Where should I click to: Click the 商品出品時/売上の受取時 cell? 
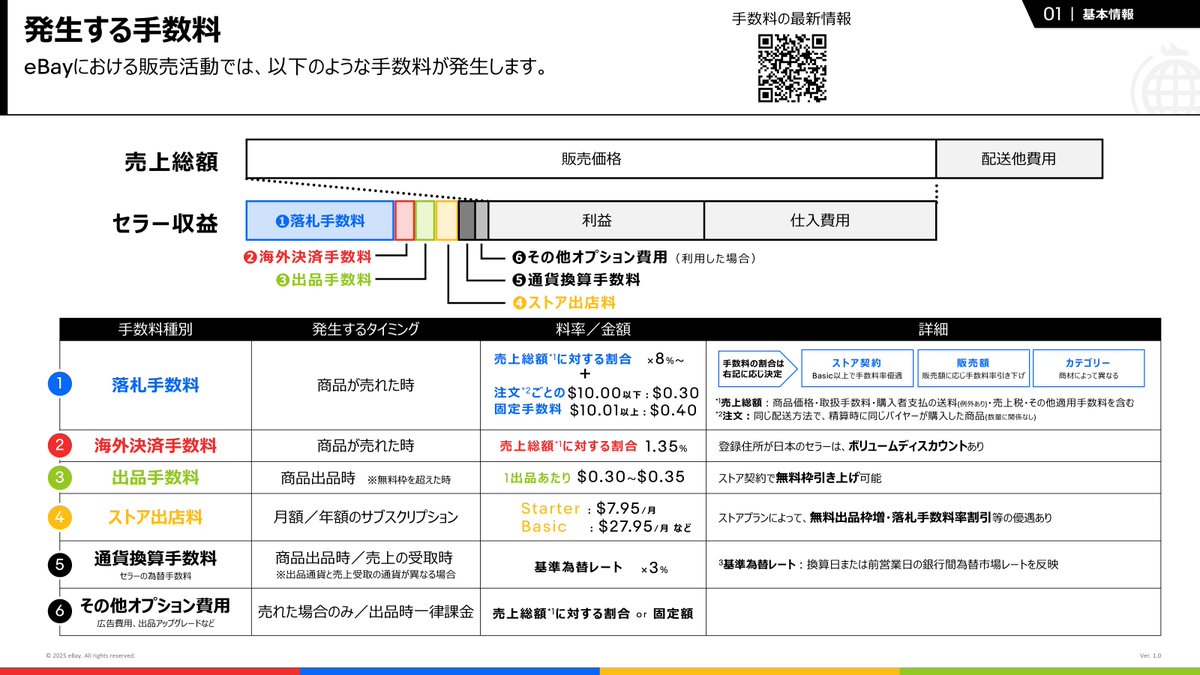[x=365, y=564]
